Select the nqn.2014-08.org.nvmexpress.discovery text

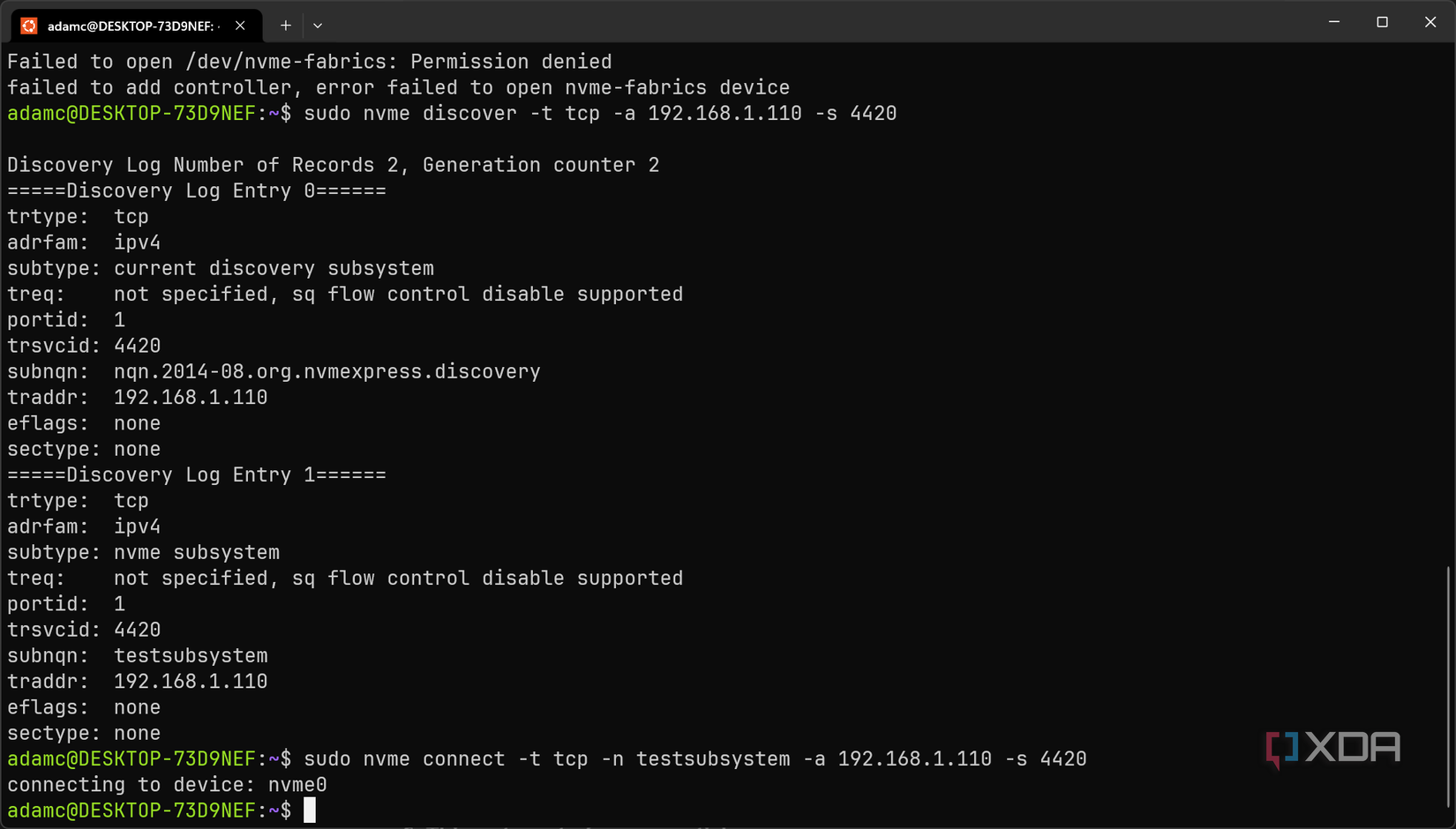coord(326,371)
